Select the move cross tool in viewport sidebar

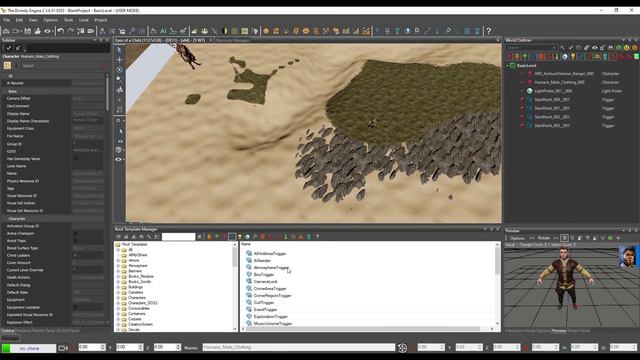point(120,60)
